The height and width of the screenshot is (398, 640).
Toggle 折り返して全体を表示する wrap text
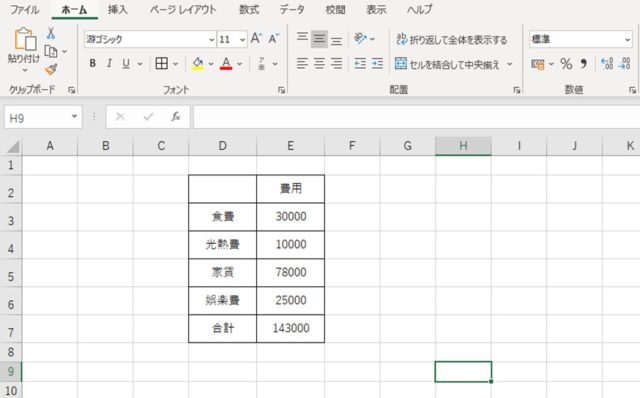point(452,40)
